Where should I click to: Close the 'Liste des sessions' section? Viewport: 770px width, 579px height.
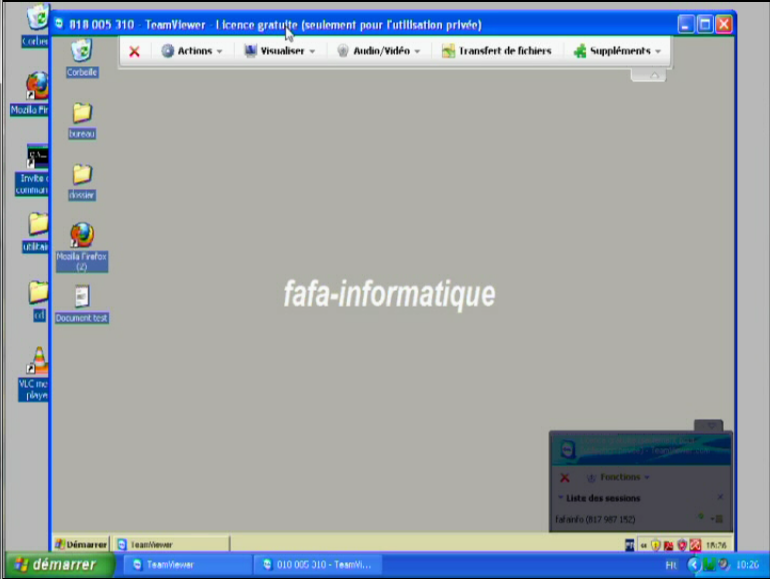tap(720, 497)
